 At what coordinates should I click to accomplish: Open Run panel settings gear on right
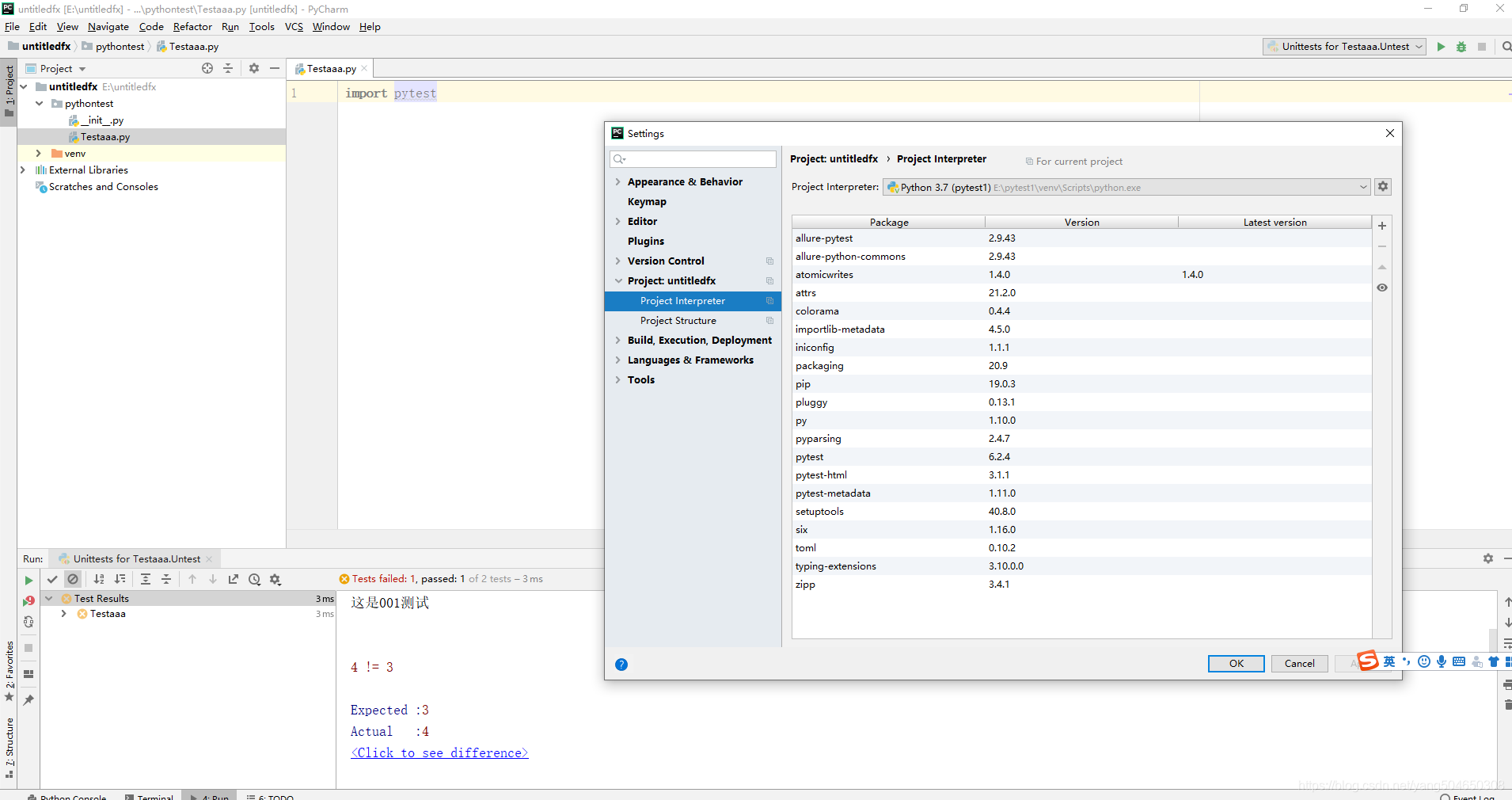(x=1488, y=558)
